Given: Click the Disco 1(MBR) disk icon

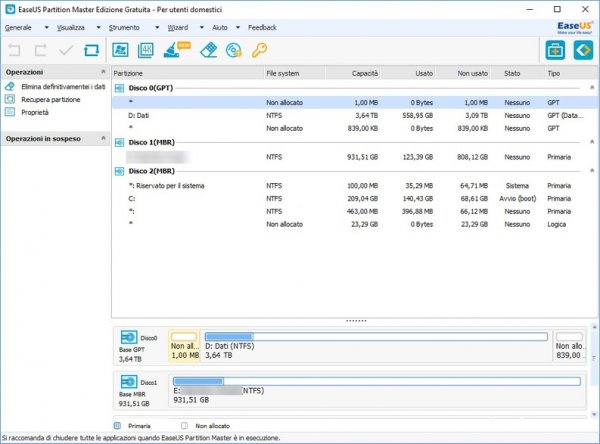Looking at the screenshot, I should pos(119,143).
